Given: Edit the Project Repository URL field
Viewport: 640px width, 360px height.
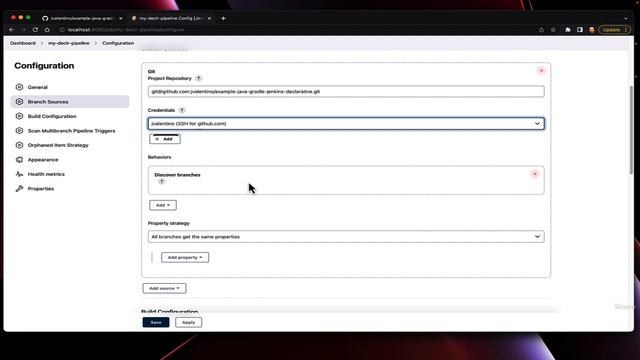Looking at the screenshot, I should click(346, 91).
